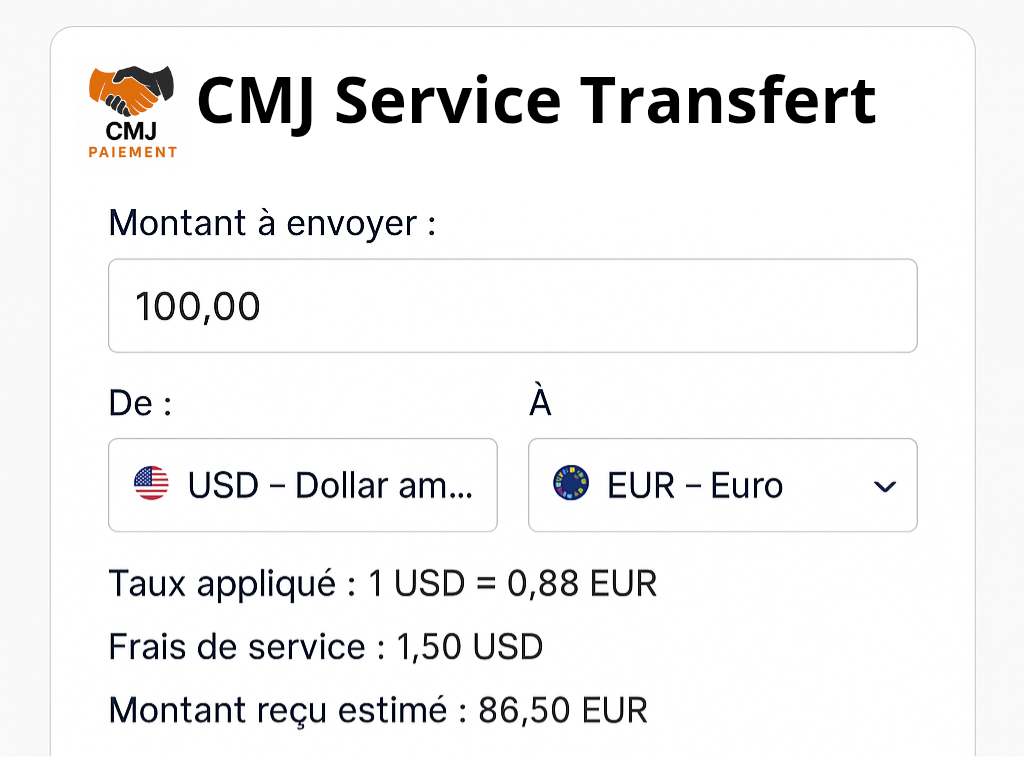Click the "À" label above the Euro selector
Viewport: 1024px width, 757px height.
click(x=540, y=404)
